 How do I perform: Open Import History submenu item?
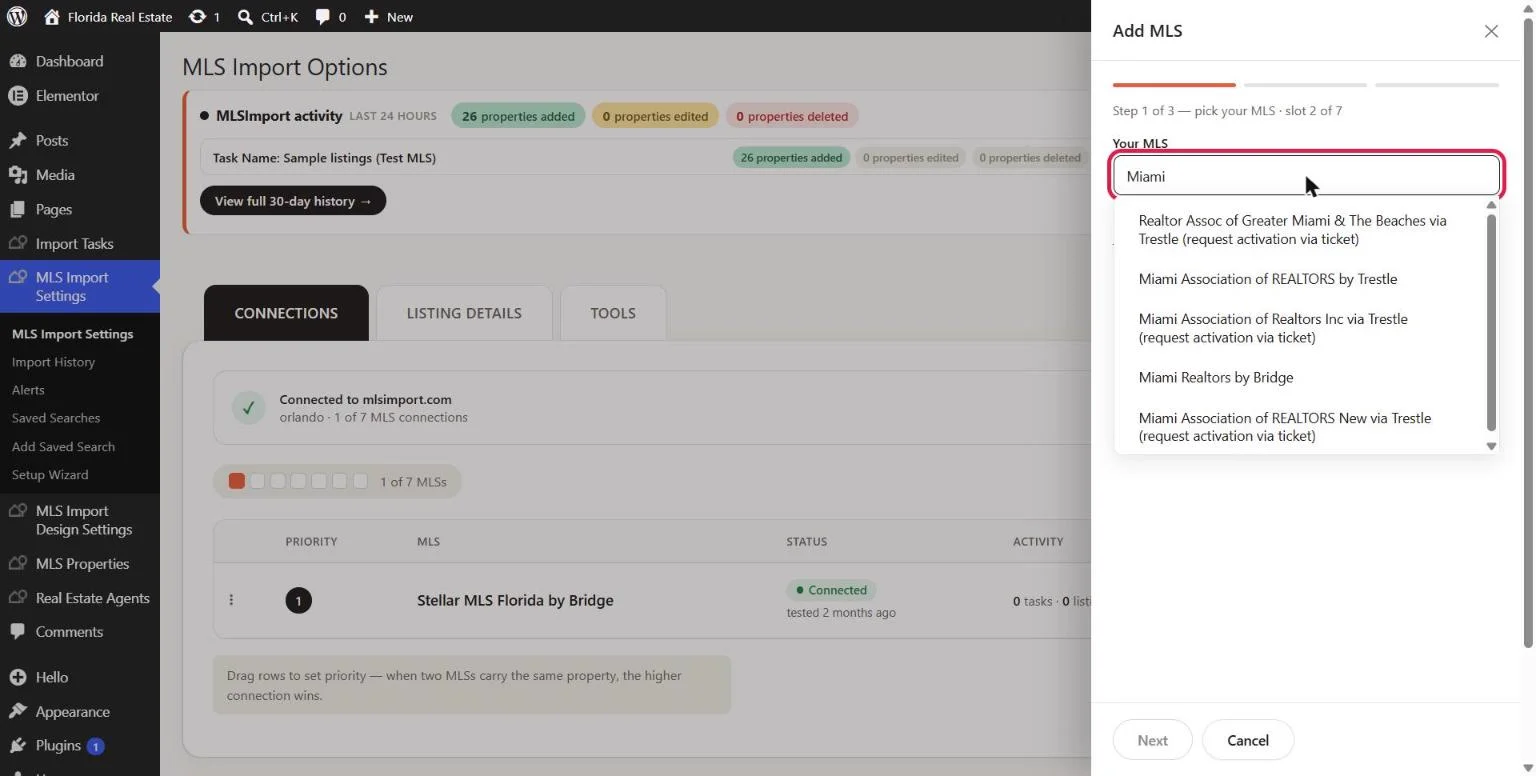click(x=53, y=362)
